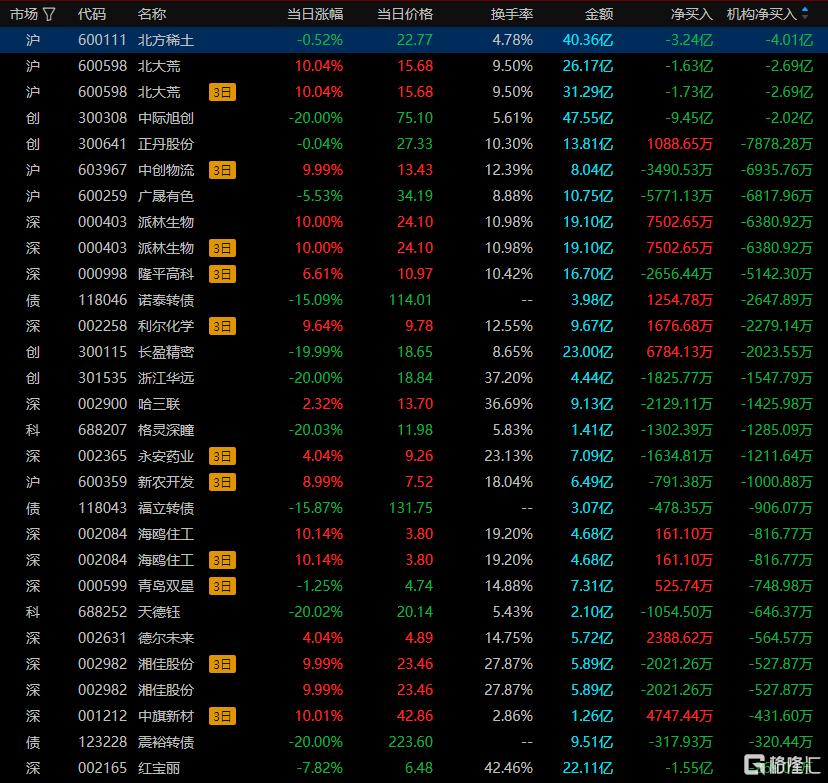Sort by 金额 column header

point(599,14)
